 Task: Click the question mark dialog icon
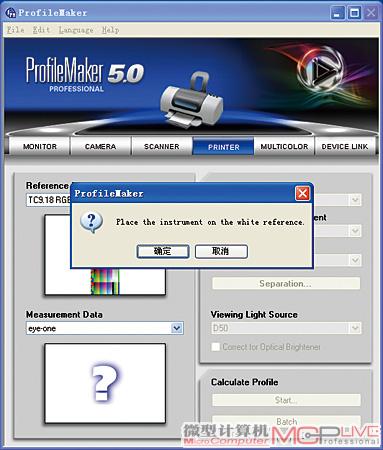[91, 222]
